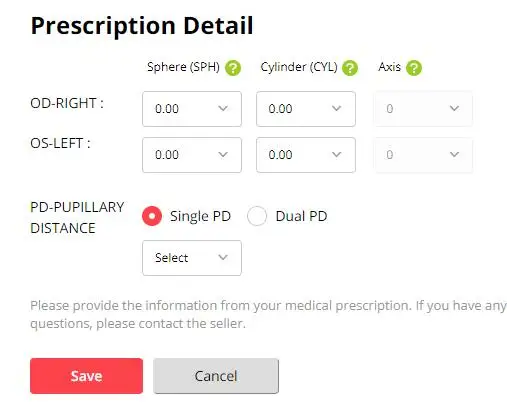Image resolution: width=507 pixels, height=407 pixels.
Task: Click the Single PD label text
Action: click(x=200, y=216)
